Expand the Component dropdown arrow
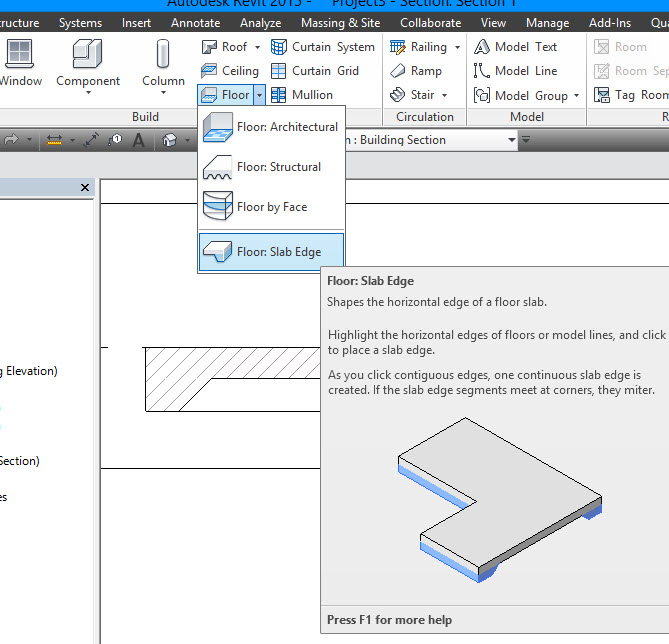Image resolution: width=669 pixels, height=644 pixels. click(88, 93)
